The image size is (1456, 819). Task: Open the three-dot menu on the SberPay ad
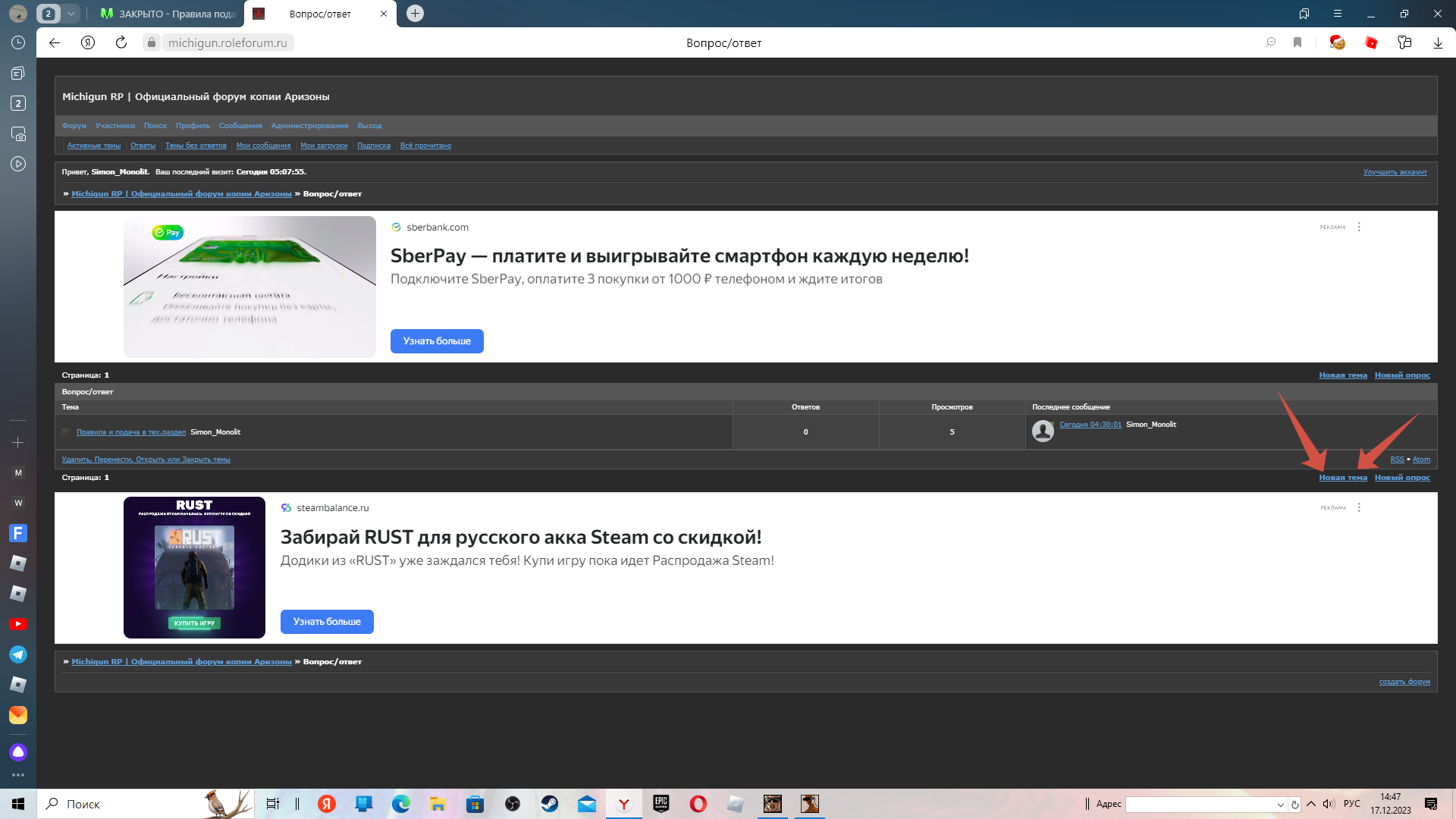(1359, 227)
